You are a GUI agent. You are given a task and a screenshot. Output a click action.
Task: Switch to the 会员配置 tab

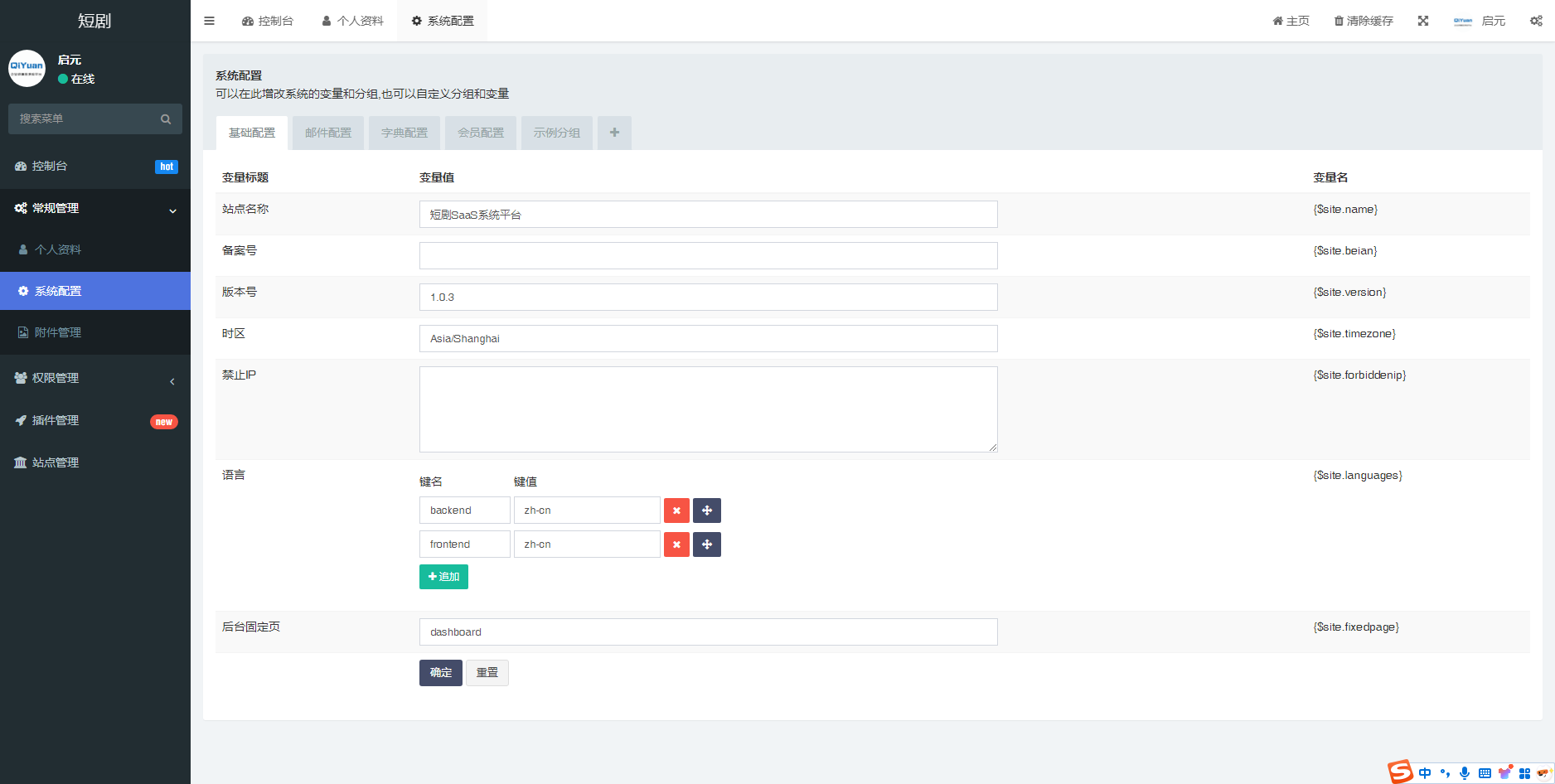(480, 133)
